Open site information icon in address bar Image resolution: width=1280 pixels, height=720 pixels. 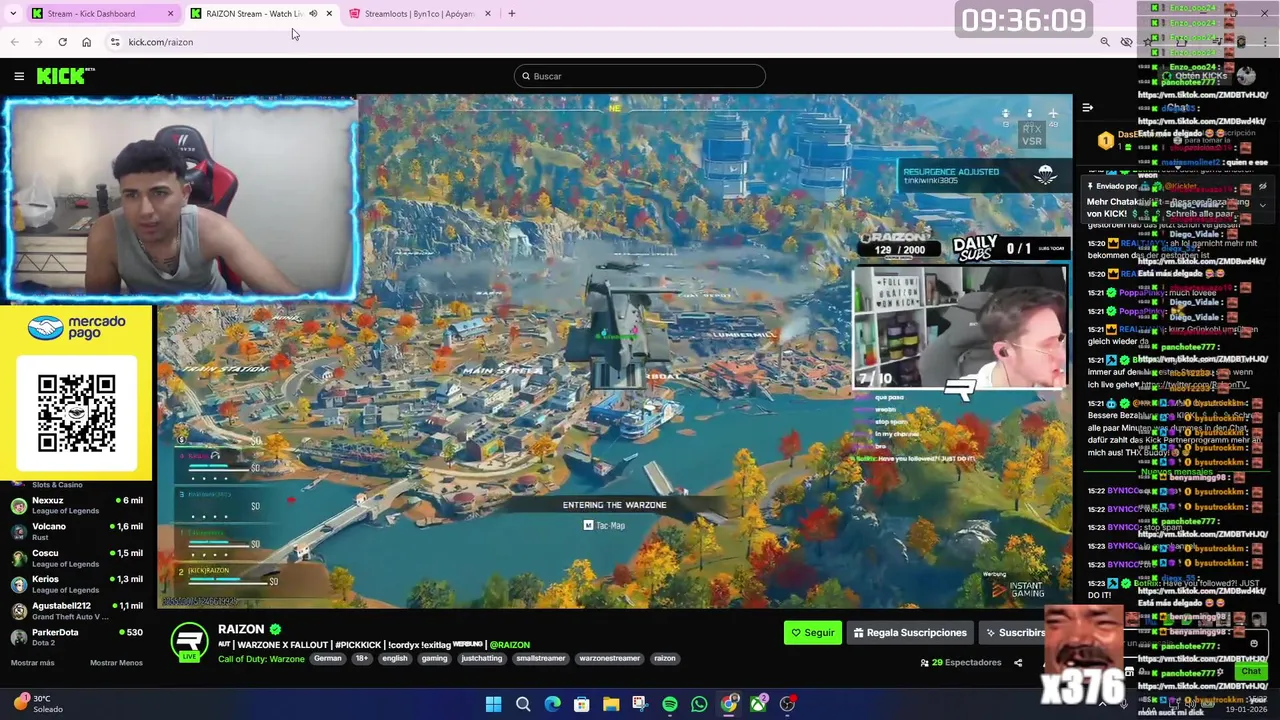tap(115, 42)
